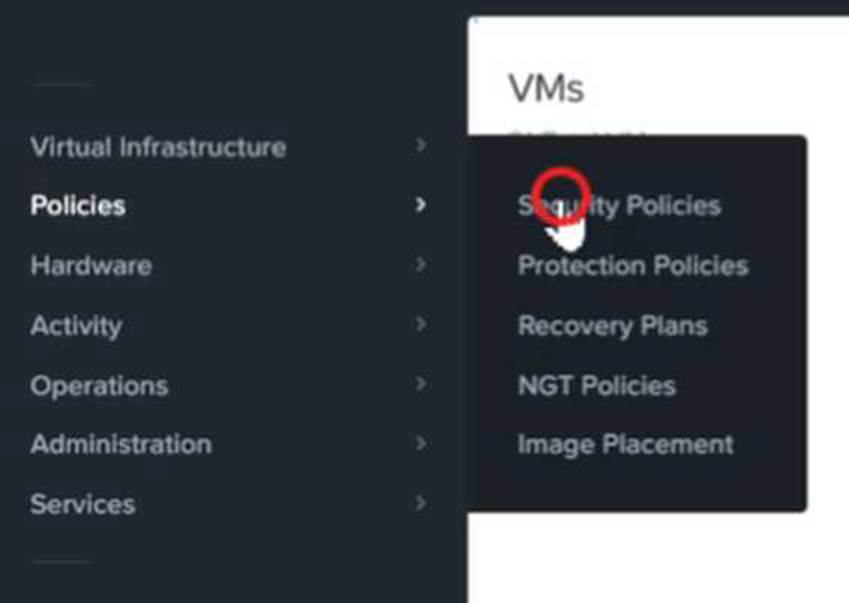Click the VMs page heading
849x603 pixels.
[546, 89]
